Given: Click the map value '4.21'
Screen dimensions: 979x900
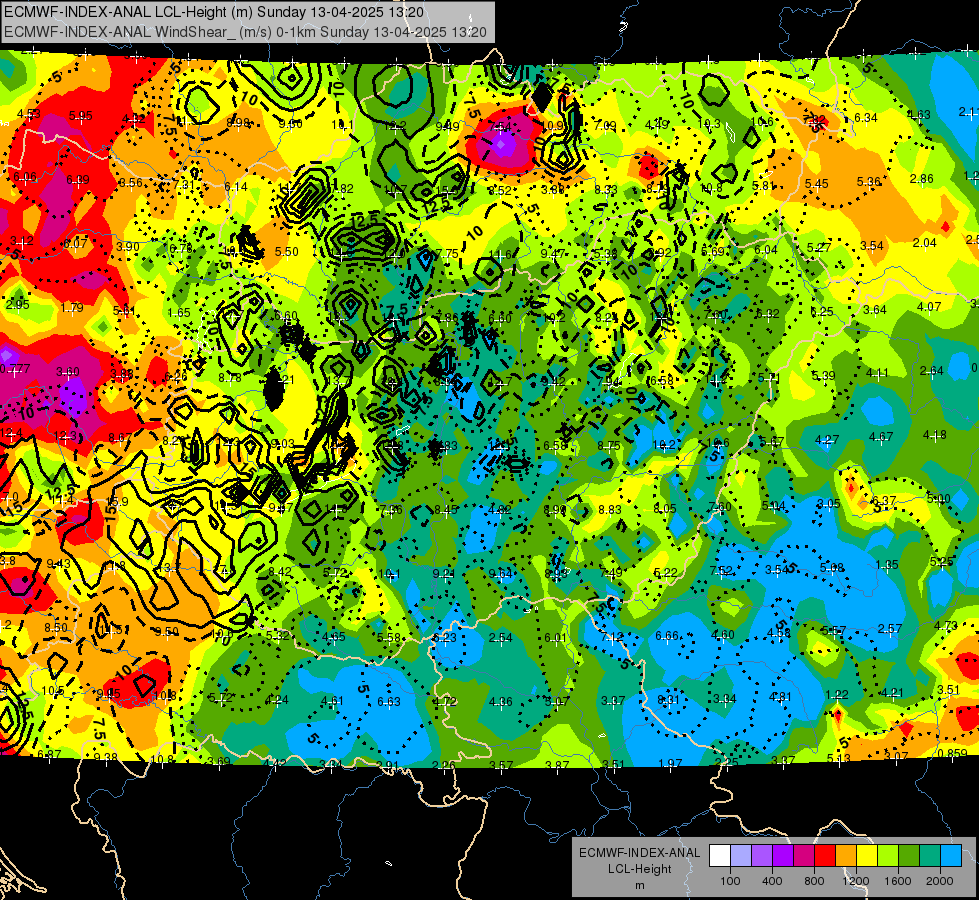Looking at the screenshot, I should click(x=893, y=693).
